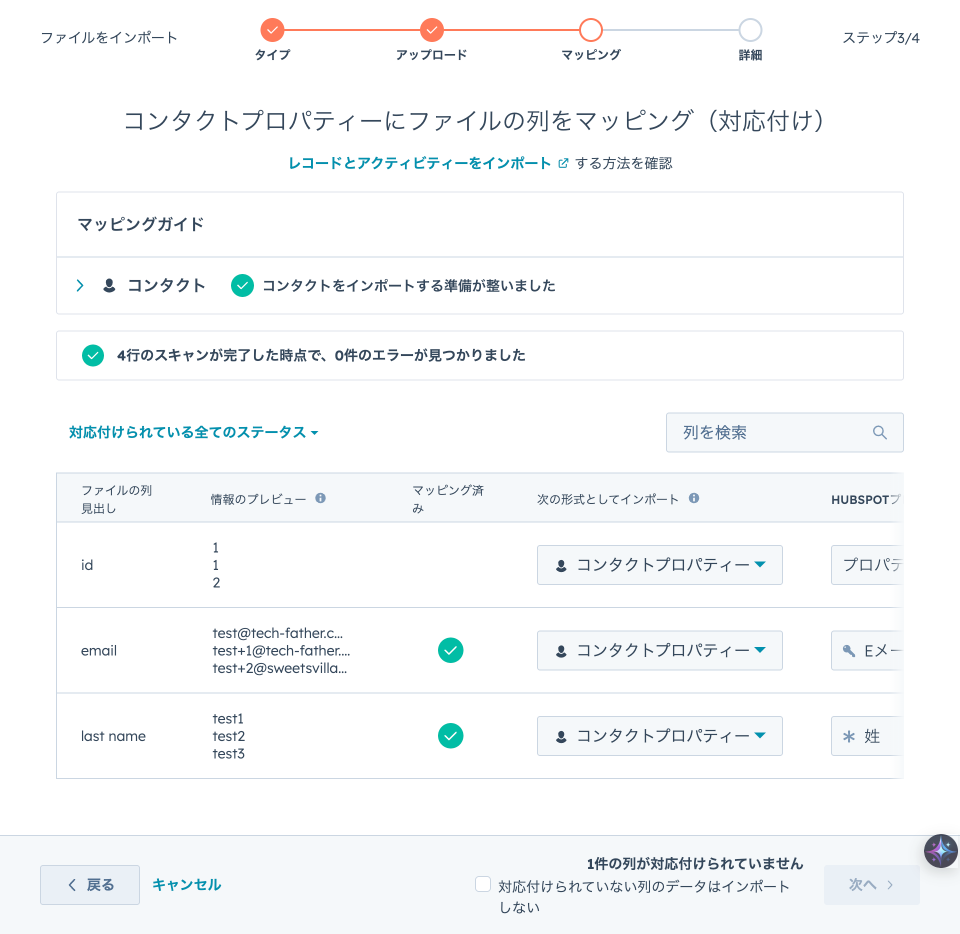The image size is (960, 934).
Task: Click the person icon beside コンタクト
Action: click(x=109, y=286)
